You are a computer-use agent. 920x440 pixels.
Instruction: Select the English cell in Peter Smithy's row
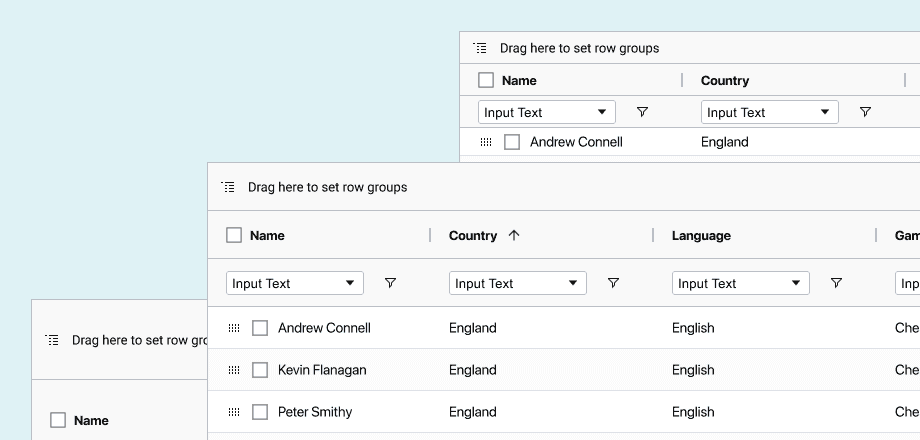point(693,412)
